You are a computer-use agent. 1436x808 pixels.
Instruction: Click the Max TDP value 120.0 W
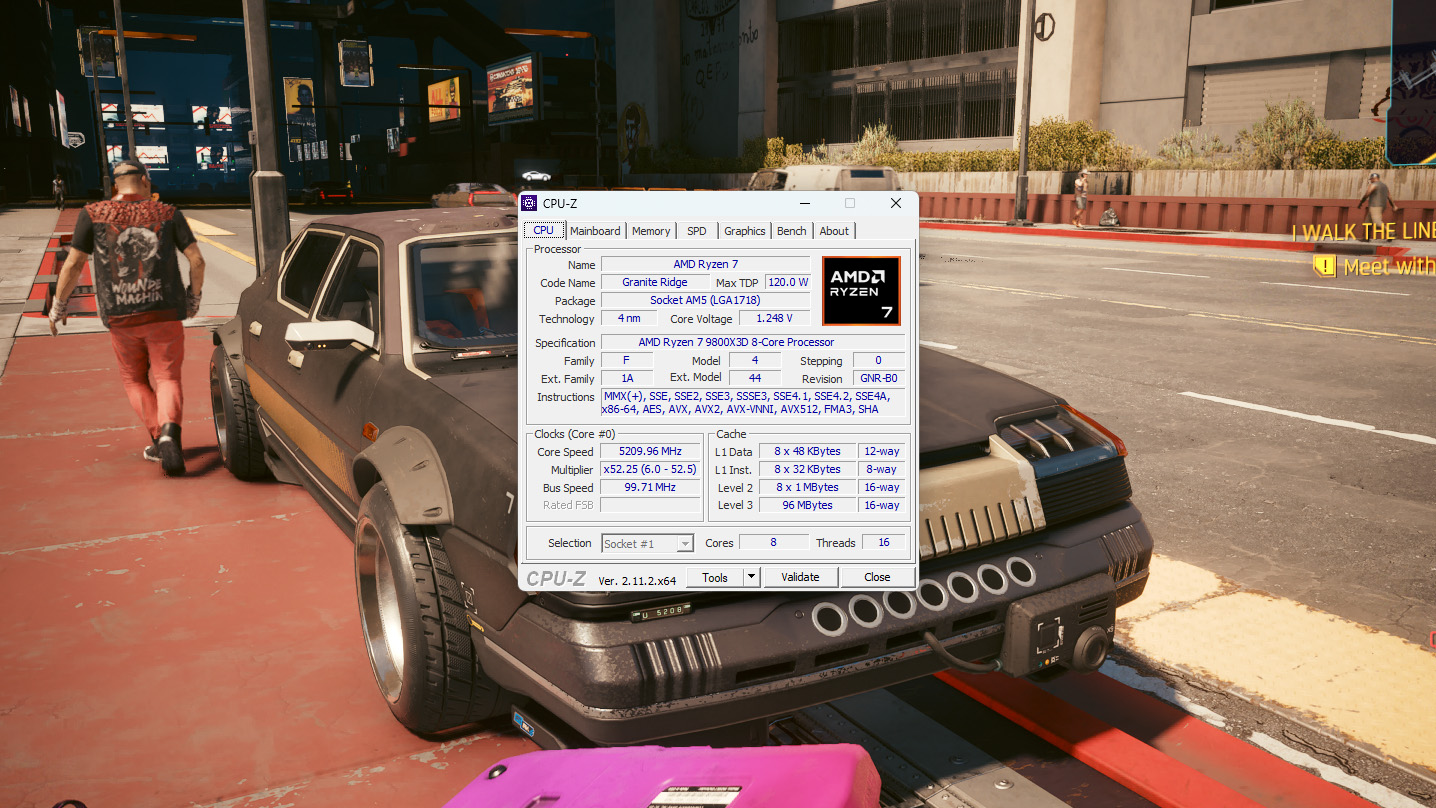coord(788,283)
